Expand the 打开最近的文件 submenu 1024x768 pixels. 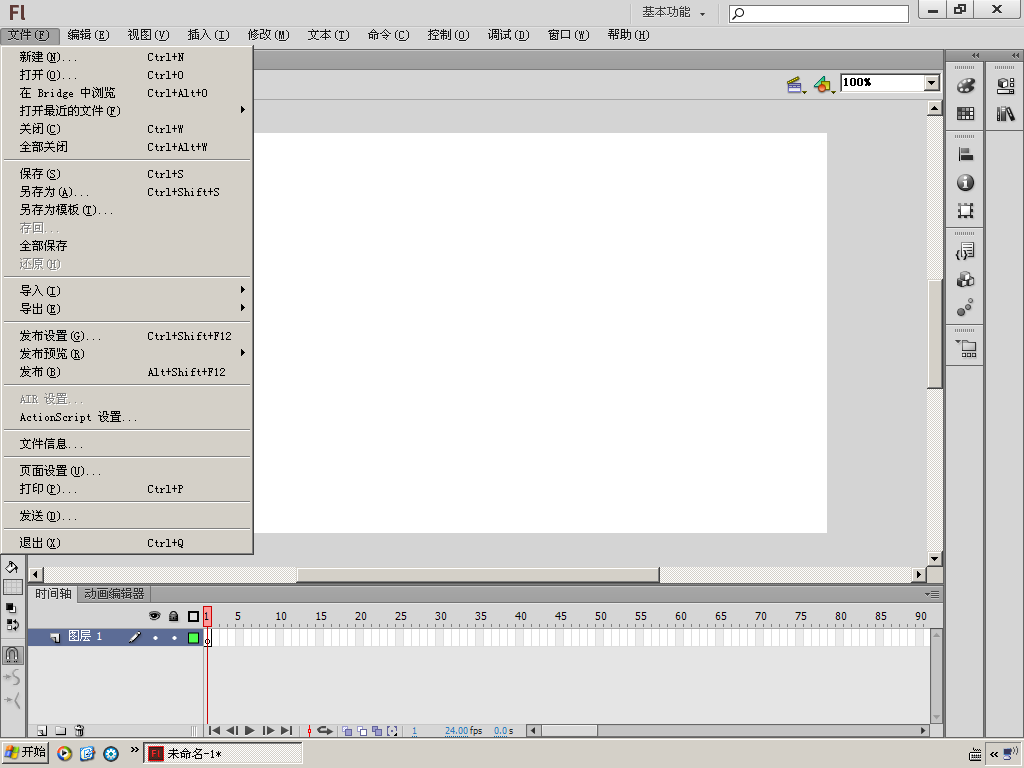(127, 110)
